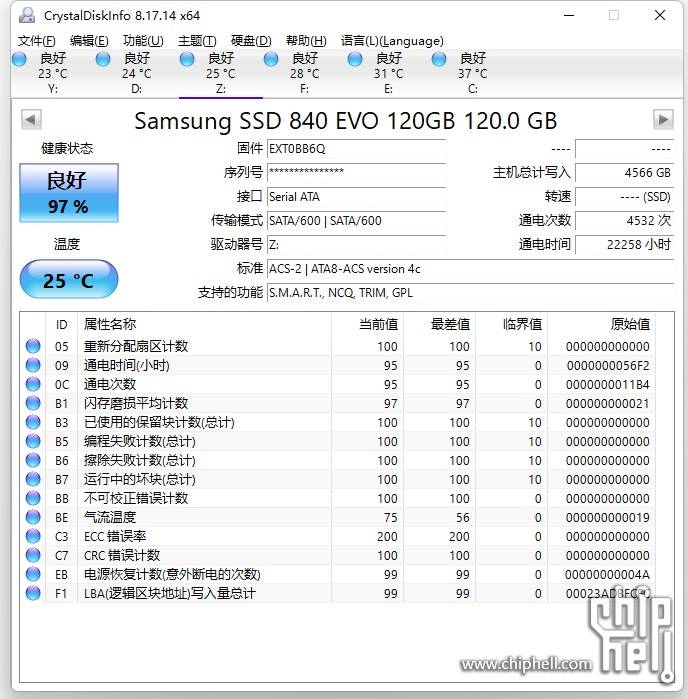The height and width of the screenshot is (699, 688).
Task: Click the CrystalDiskInfo app icon in title bar
Action: (27, 15)
